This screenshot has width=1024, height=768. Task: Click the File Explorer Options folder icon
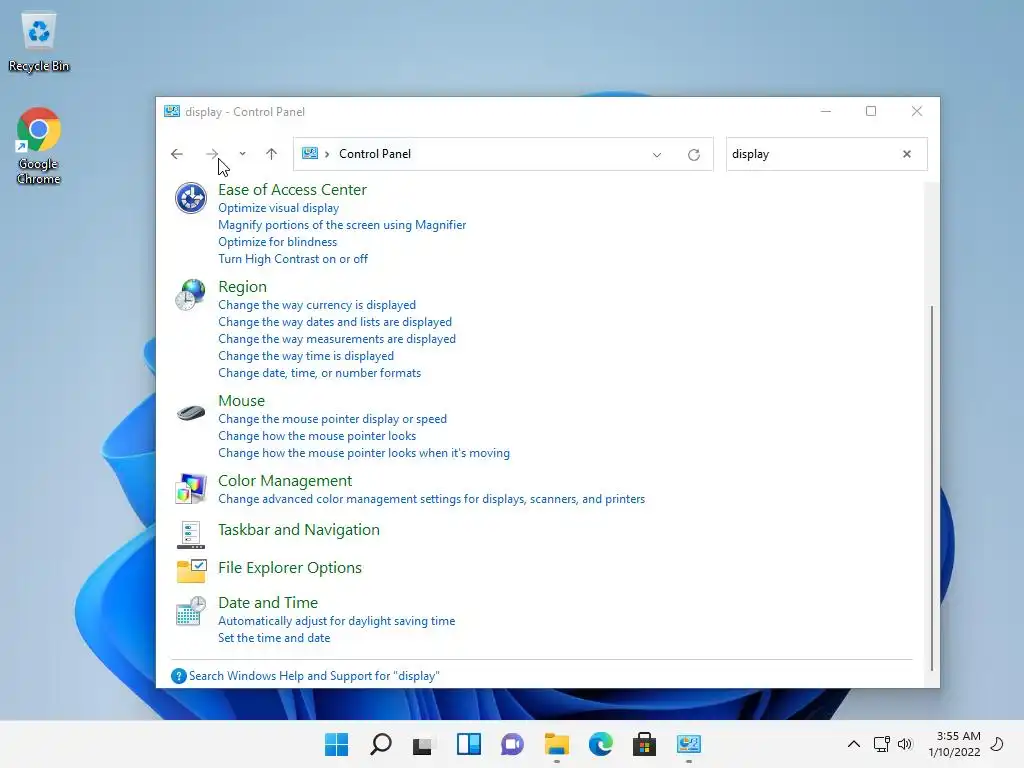tap(191, 571)
